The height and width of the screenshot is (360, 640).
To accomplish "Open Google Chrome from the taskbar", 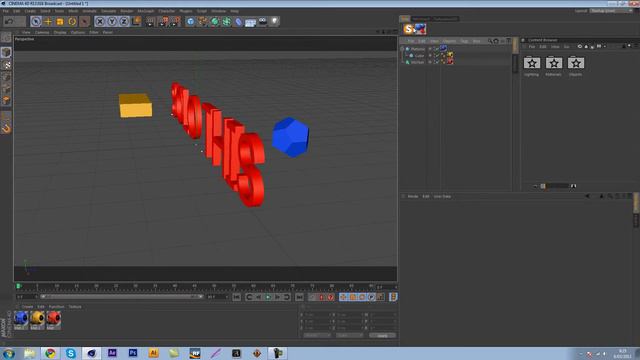I will click(50, 353).
